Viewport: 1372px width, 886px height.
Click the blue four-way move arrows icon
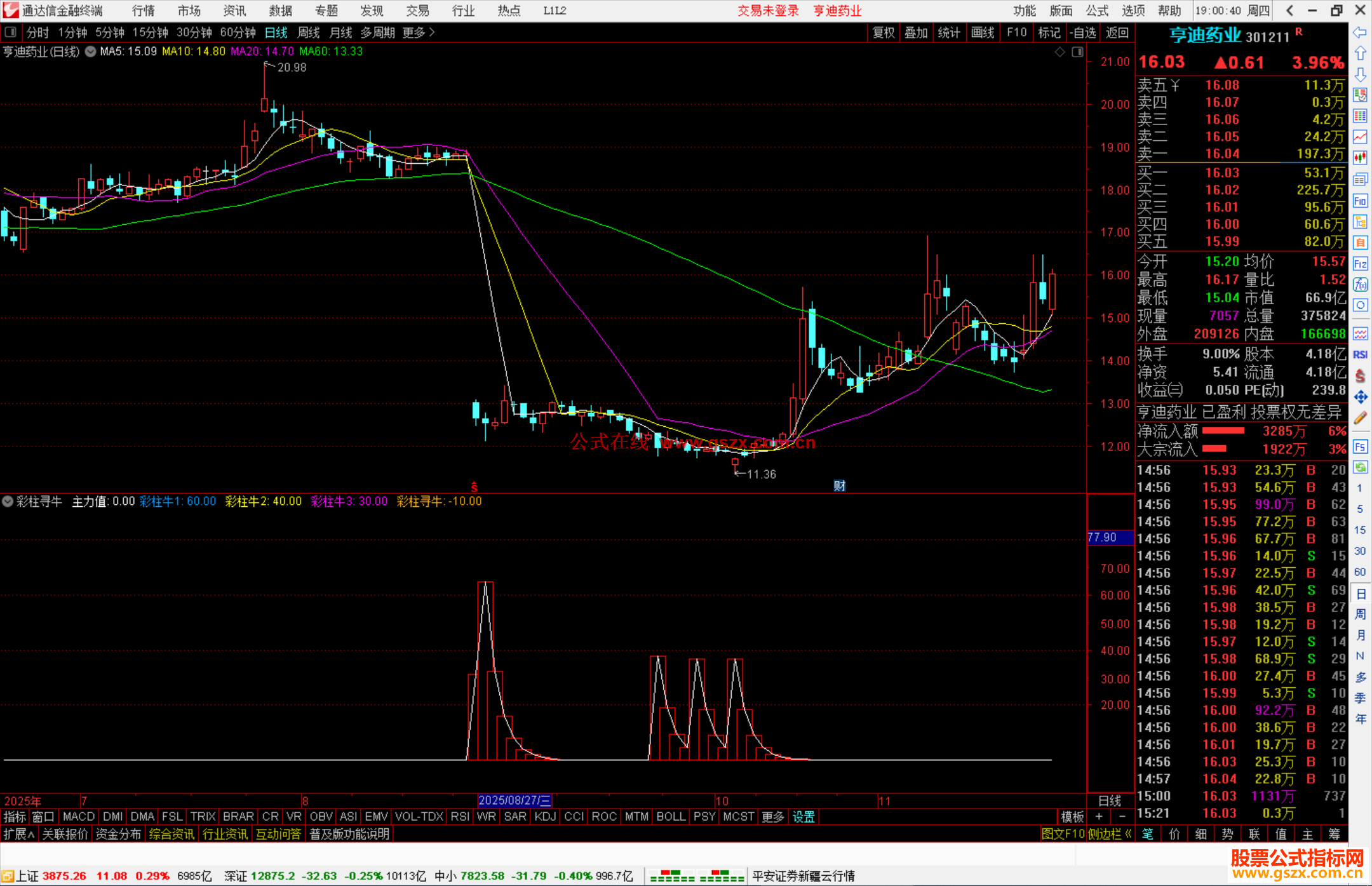point(1360,397)
